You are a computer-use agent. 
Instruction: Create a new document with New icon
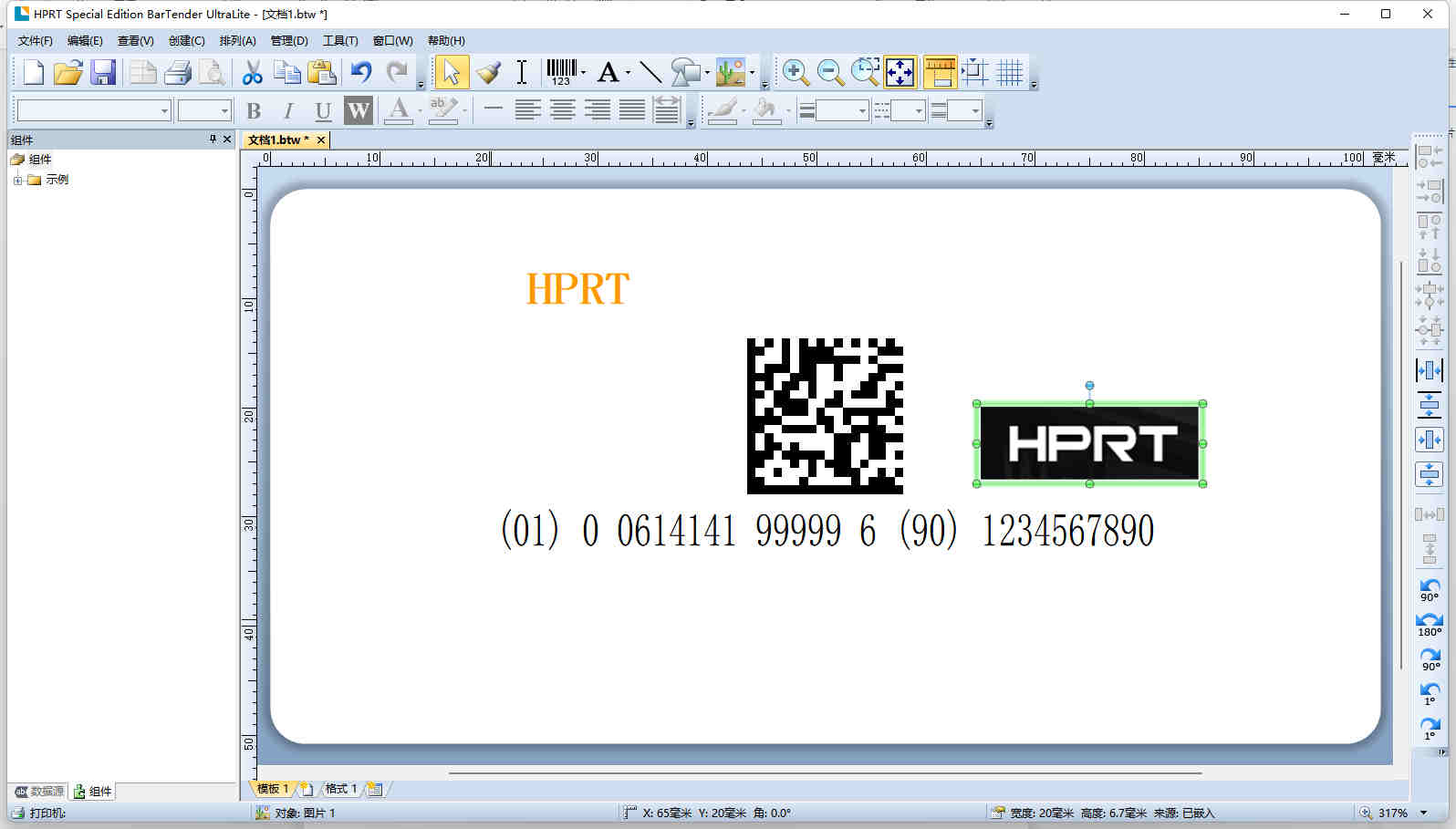click(x=34, y=72)
